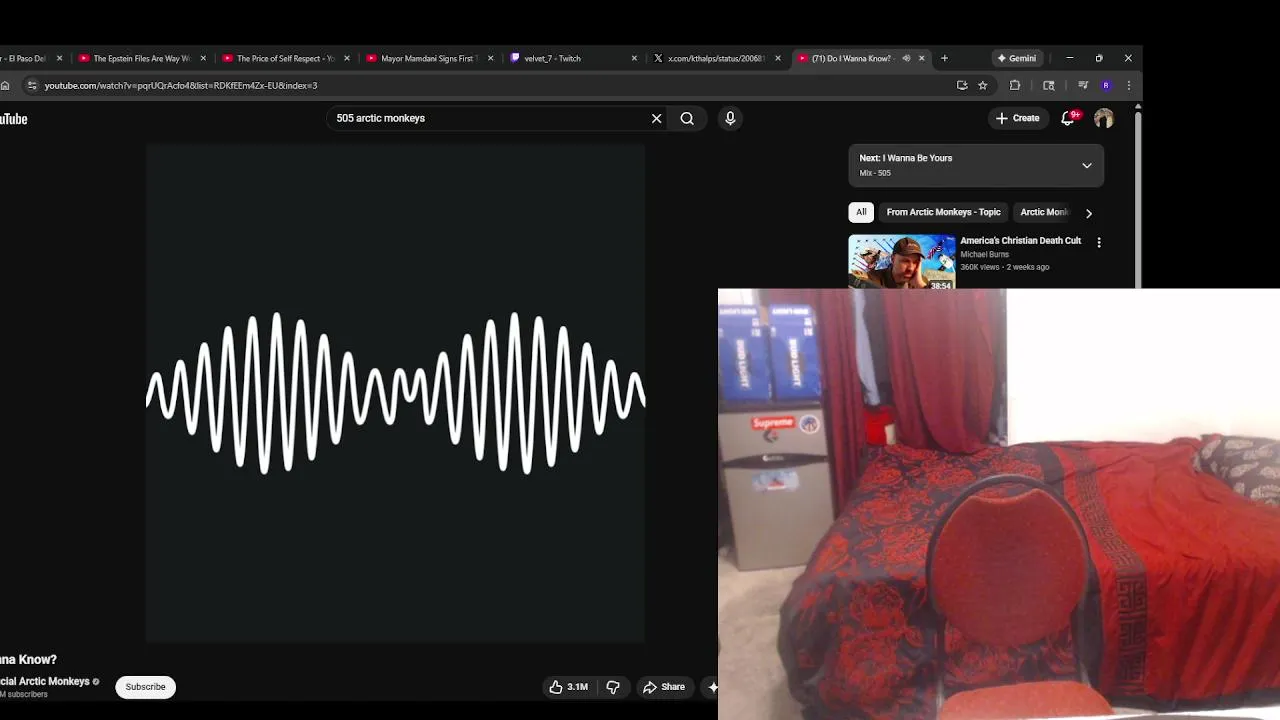Dislike the video with thumbs down
Image resolution: width=1280 pixels, height=720 pixels.
pyautogui.click(x=613, y=687)
